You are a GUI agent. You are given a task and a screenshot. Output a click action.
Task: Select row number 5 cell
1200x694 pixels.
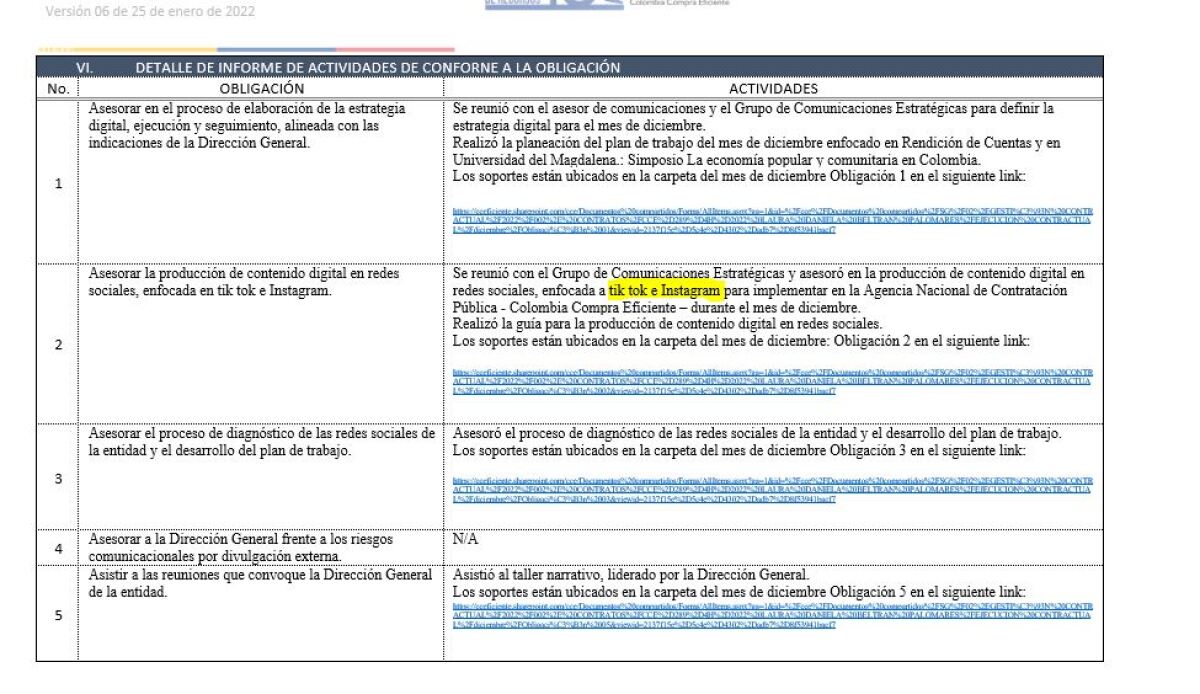58,614
